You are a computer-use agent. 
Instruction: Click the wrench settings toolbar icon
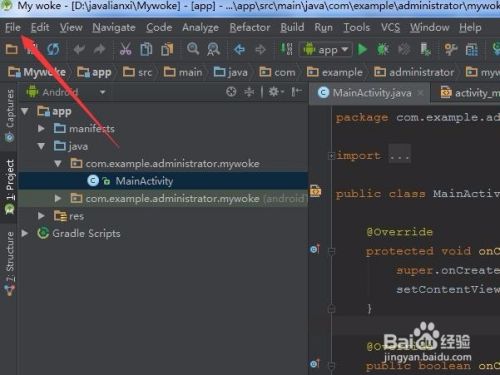pyautogui.click(x=450, y=49)
